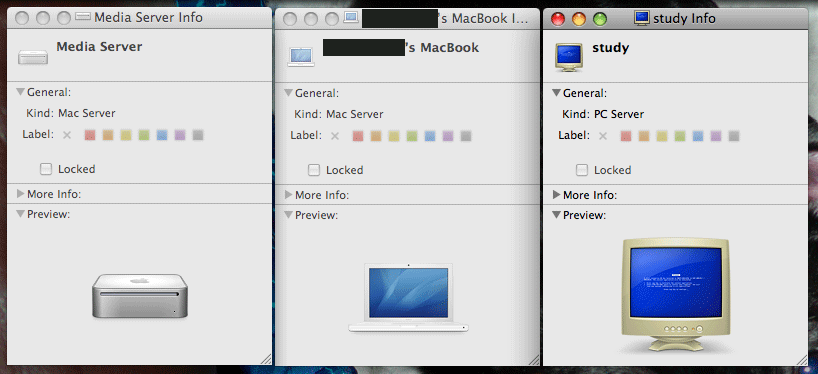Click the 'study' name text in the header
This screenshot has width=818, height=374.
coord(610,48)
